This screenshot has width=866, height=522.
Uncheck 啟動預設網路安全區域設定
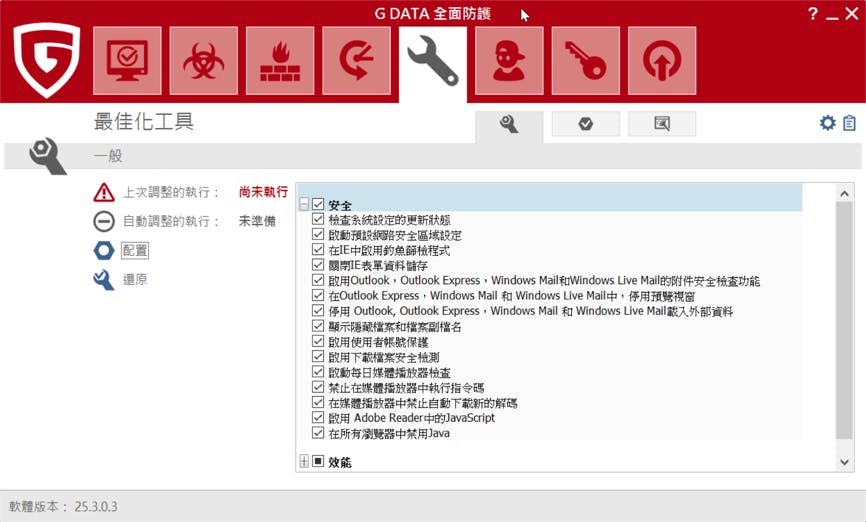[318, 235]
